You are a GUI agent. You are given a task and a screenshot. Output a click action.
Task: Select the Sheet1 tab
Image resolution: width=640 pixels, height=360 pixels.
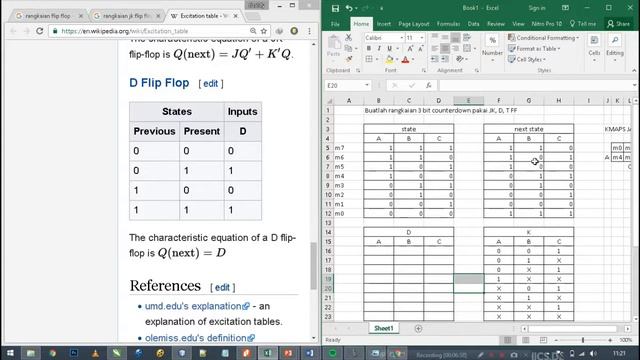point(384,329)
